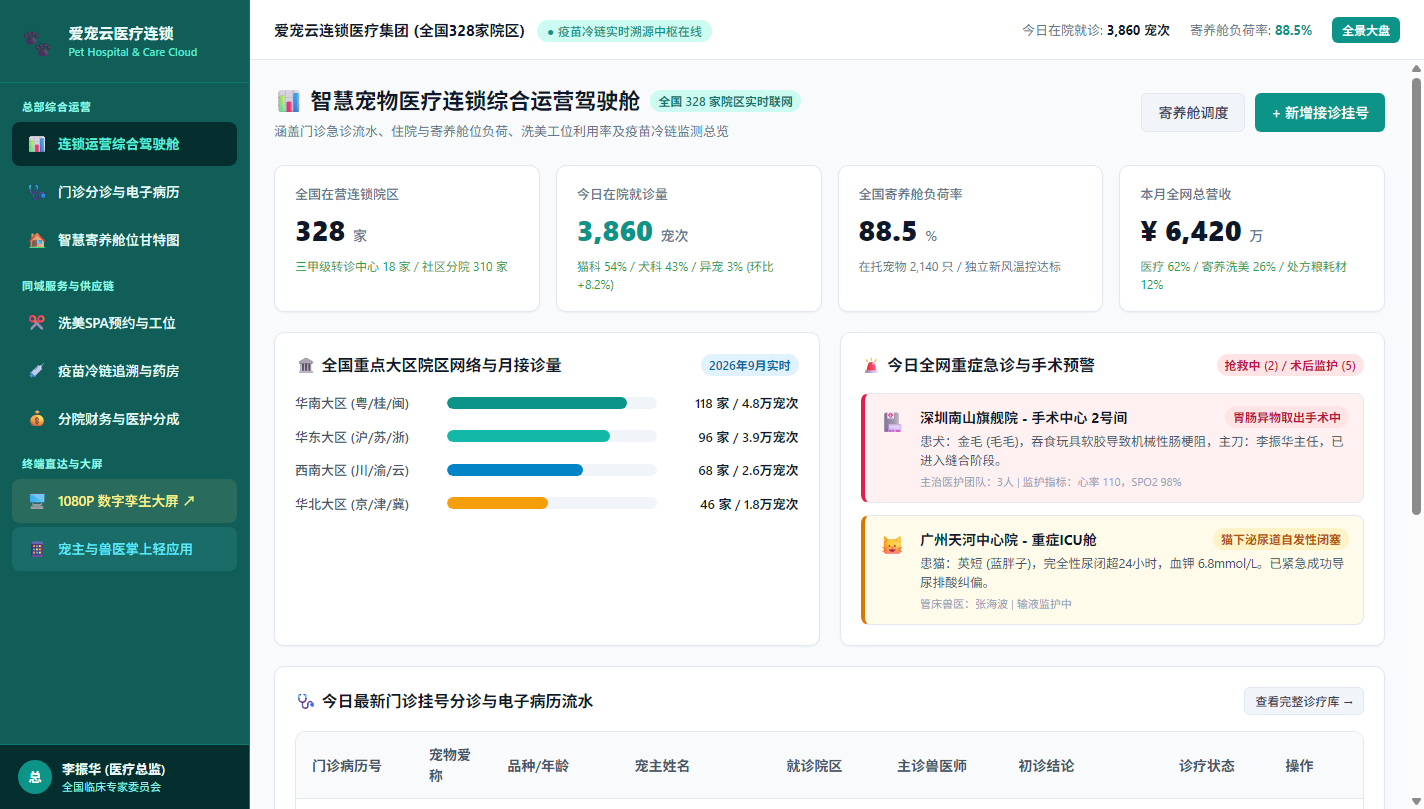Click the icon on the 深圳南山旗舰院 alert card
Screen dimensions: 1424x809
click(x=893, y=422)
